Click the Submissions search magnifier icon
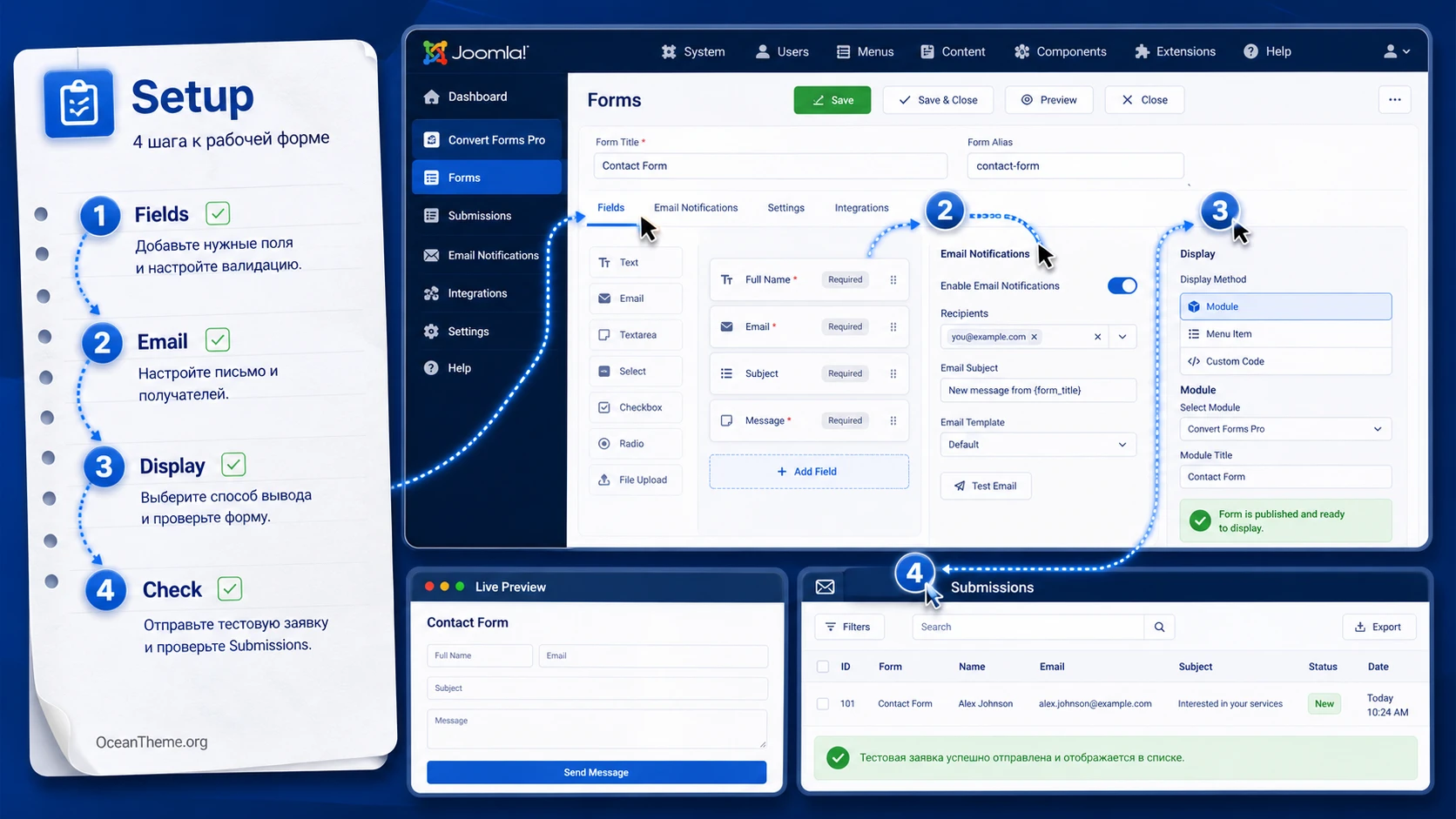This screenshot has height=819, width=1456. [1159, 627]
